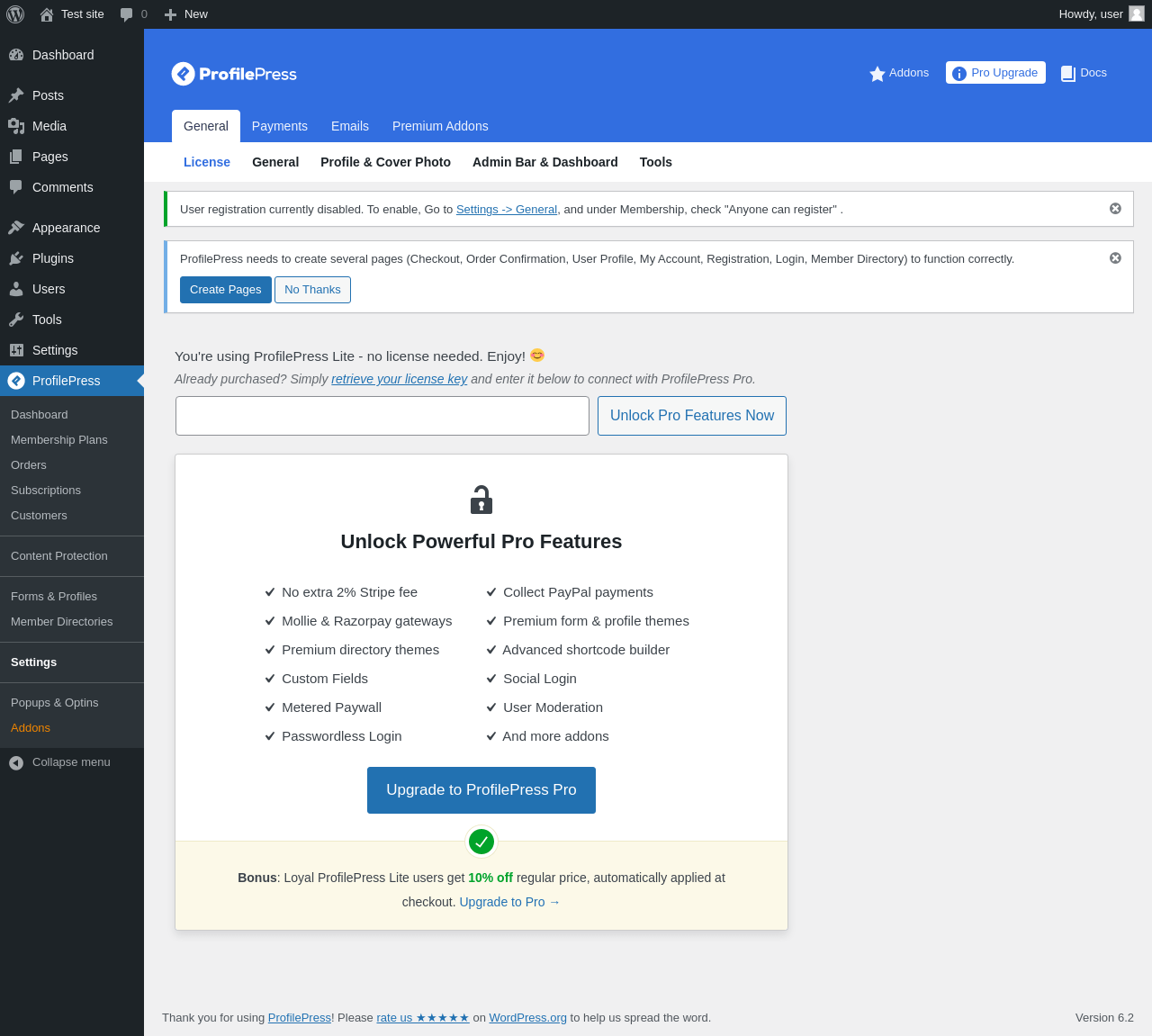Open the Settings item in ProfilePress submenu

pos(34,662)
